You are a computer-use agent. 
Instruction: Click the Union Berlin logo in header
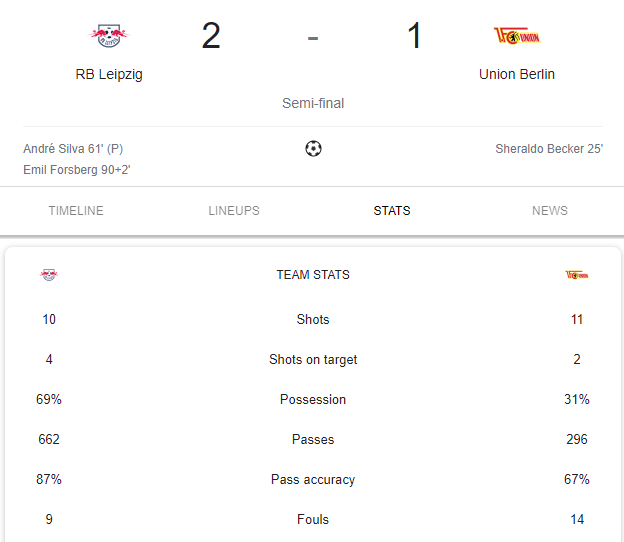tap(517, 36)
